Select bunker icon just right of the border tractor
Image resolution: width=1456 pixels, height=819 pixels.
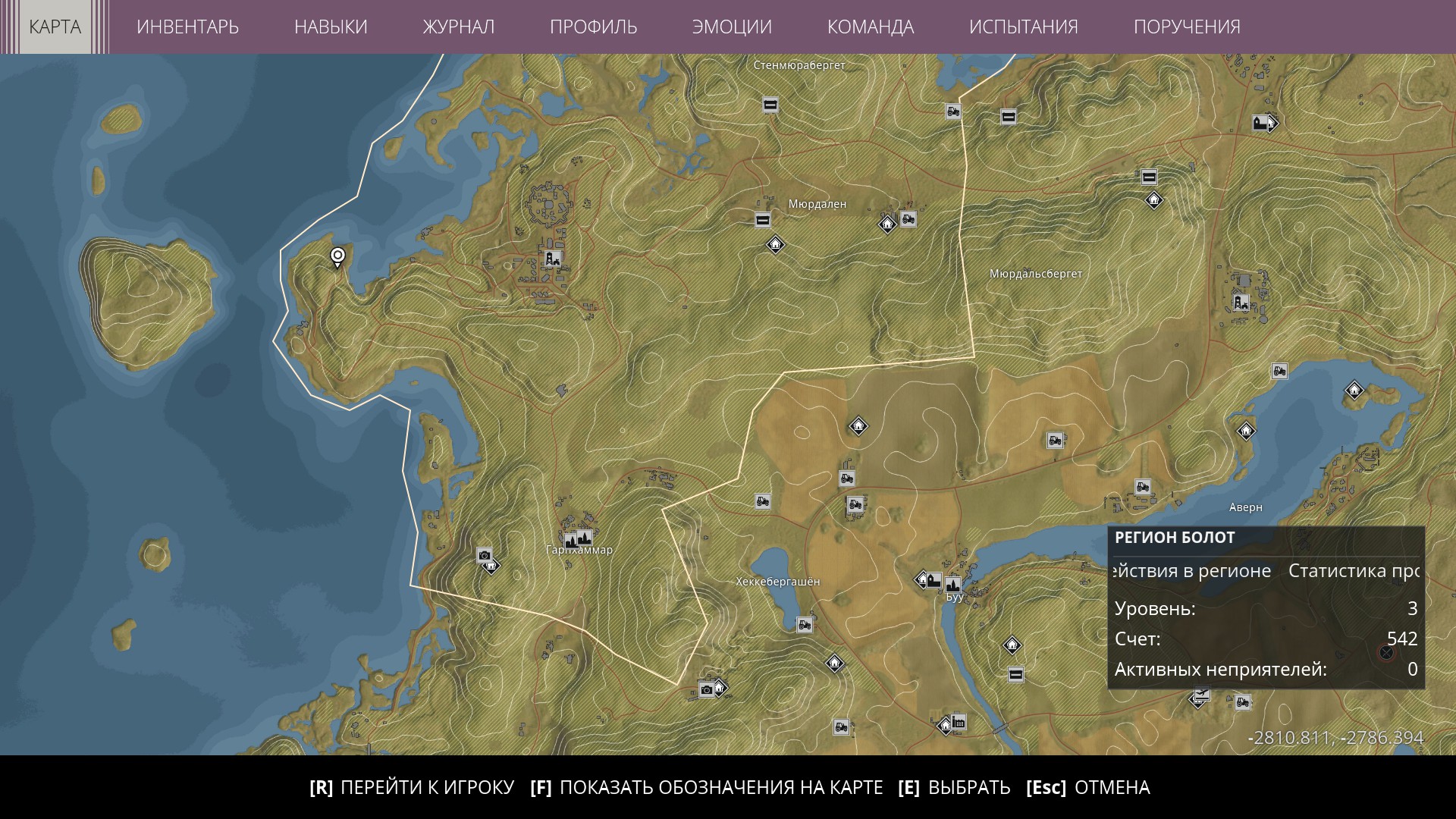1008,117
